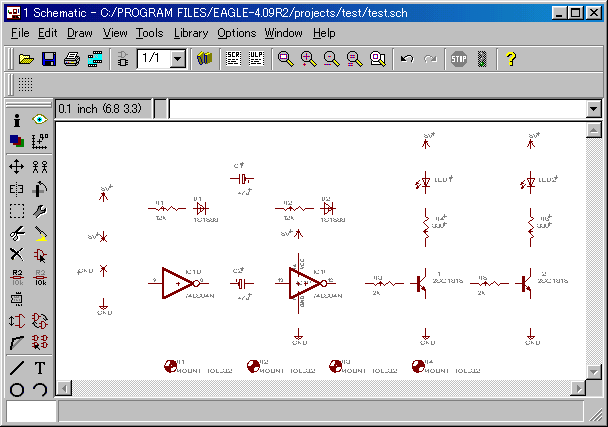Click the zoom-to-fit magnifier icon
608x427 pixels.
(x=285, y=59)
